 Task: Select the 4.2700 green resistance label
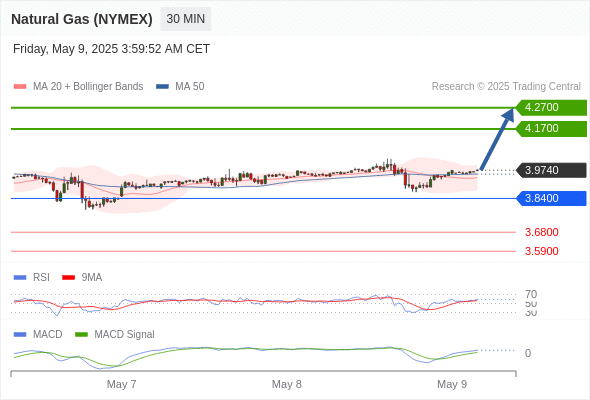pos(551,108)
